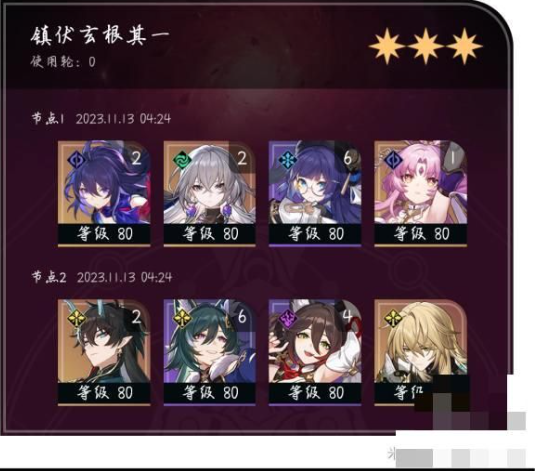
Task: Click the Imaginary element icon on Dan Heng's card
Action: 75,318
